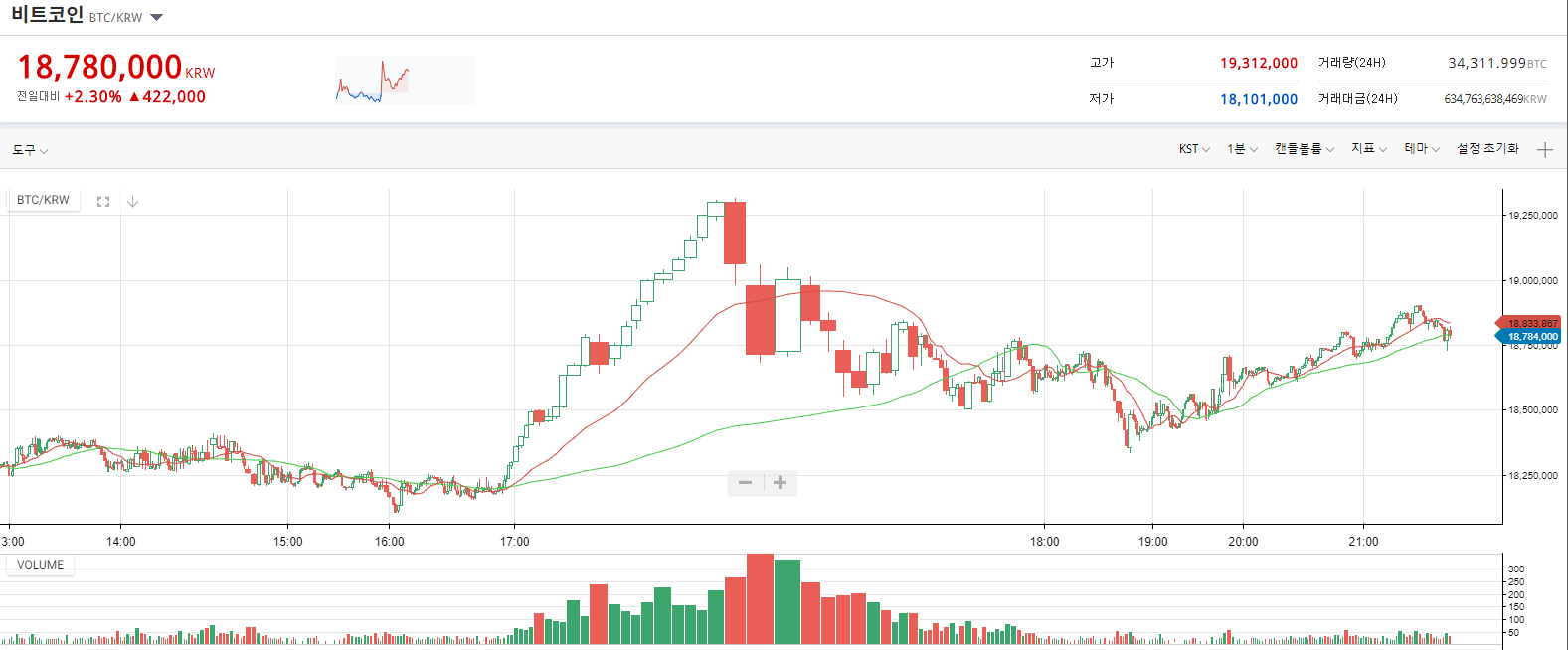Toggle the current price marker 18,784,000
Screen dimensions: 1568x650
(x=1531, y=336)
